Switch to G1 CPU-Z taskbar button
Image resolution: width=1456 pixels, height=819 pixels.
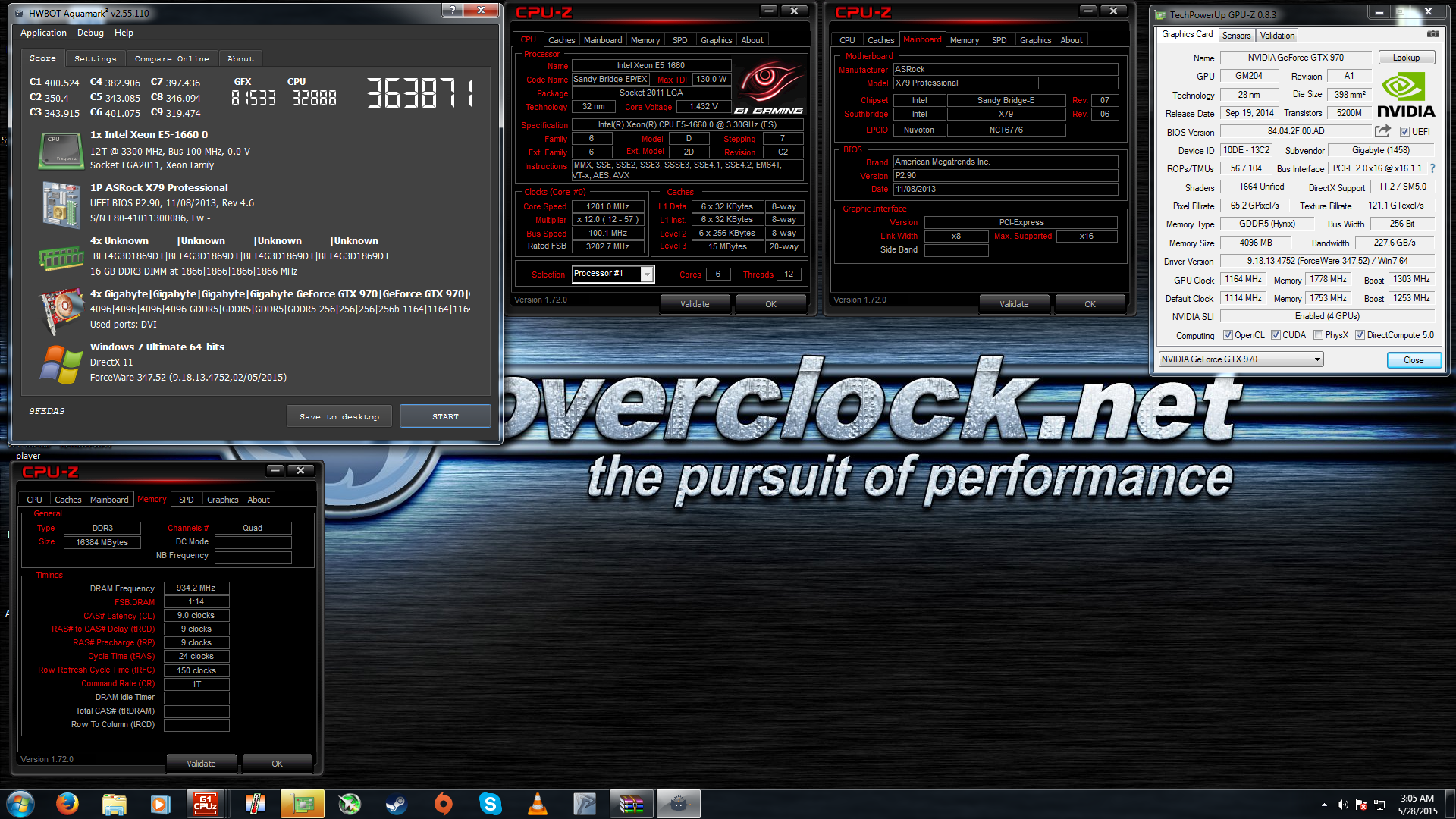coord(206,804)
